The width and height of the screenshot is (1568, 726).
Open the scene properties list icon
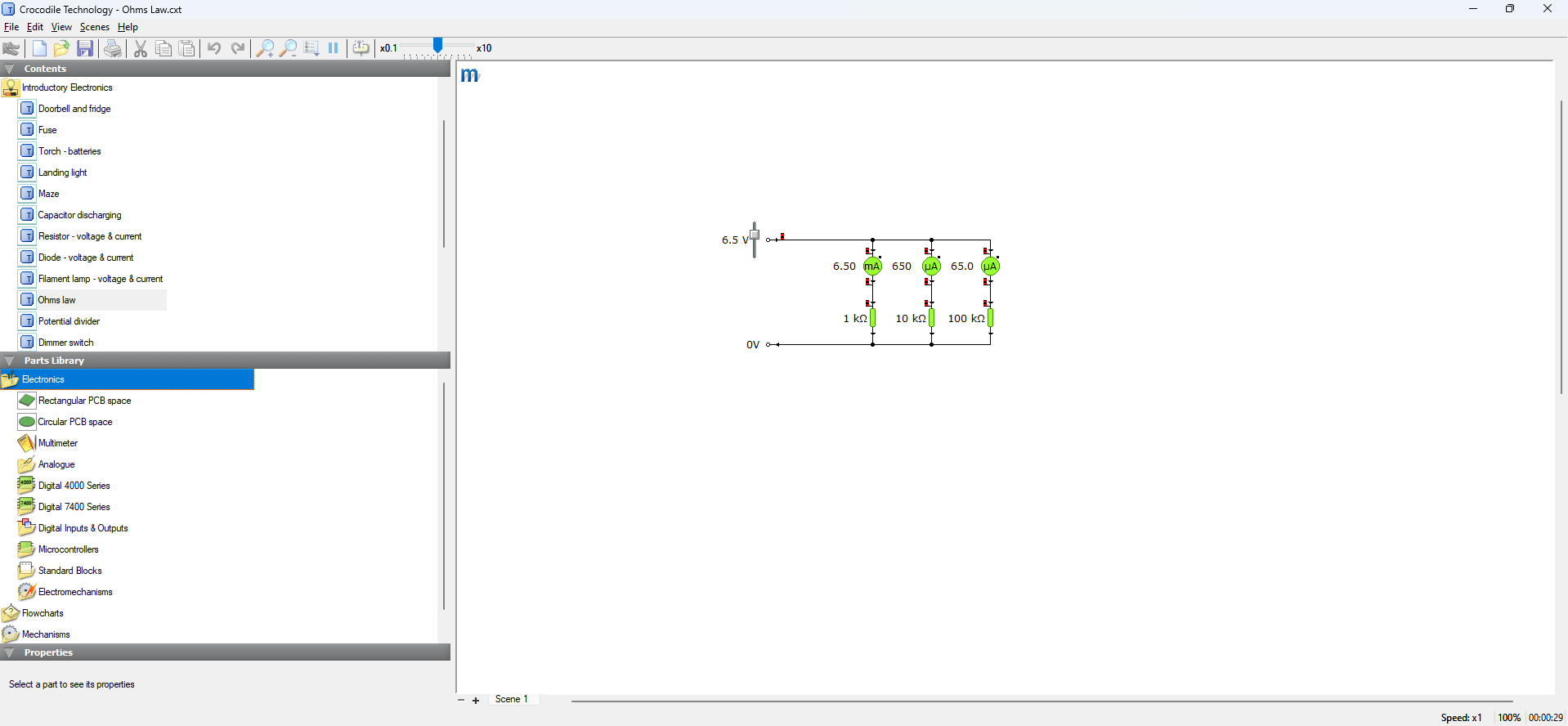point(311,48)
